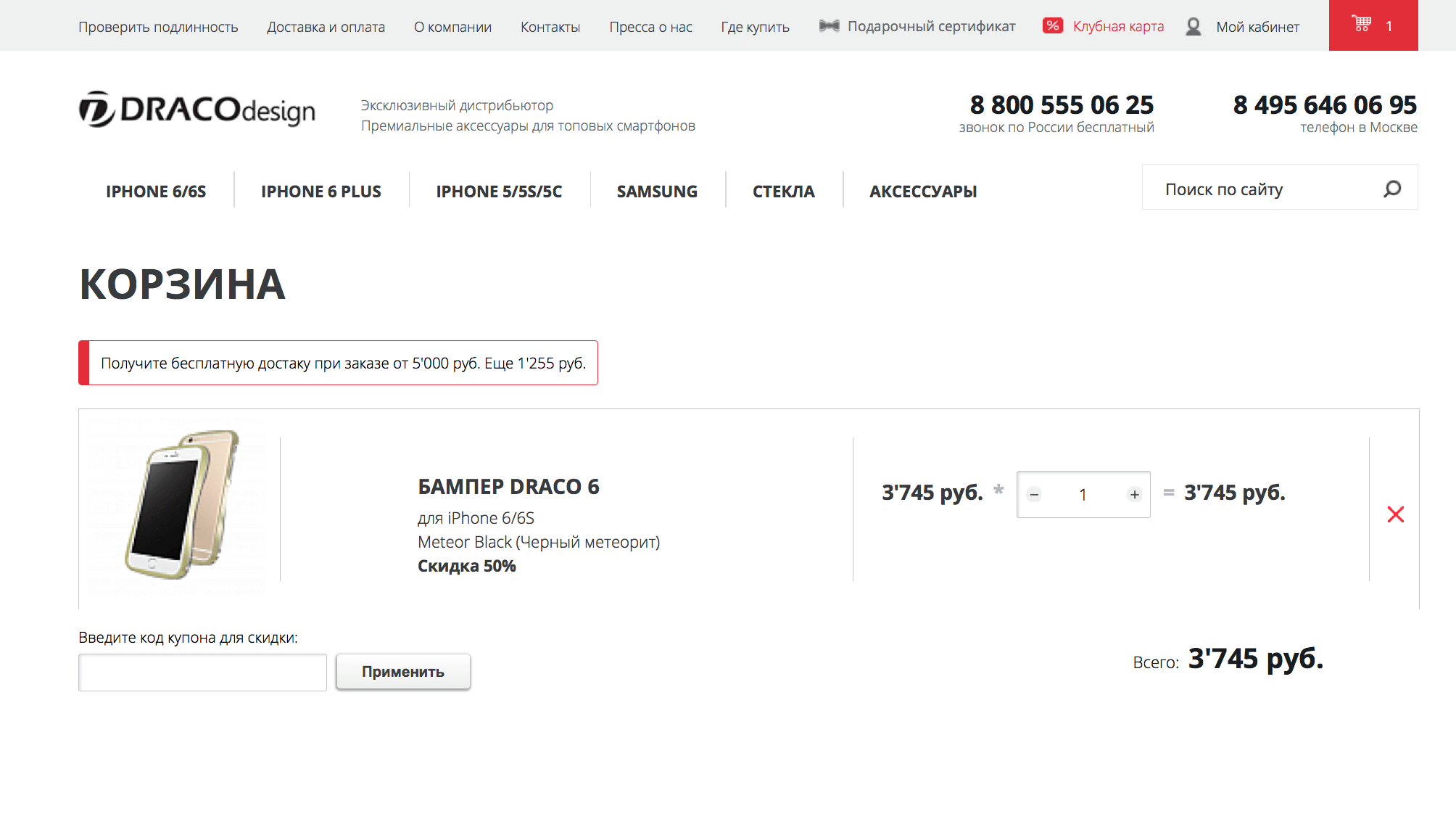Open Клубная карта link
This screenshot has width=1456, height=814.
[1118, 27]
